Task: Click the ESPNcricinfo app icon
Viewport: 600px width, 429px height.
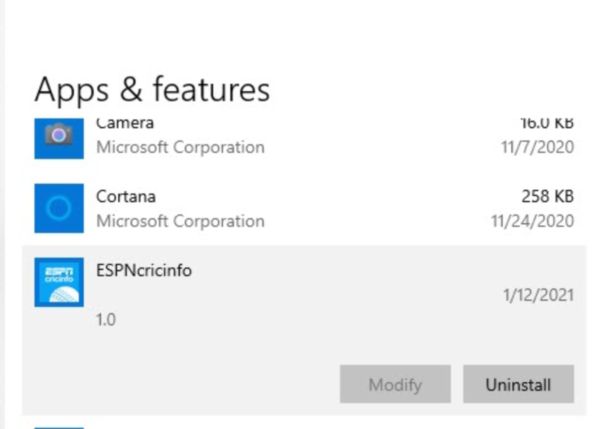Action: coord(59,282)
